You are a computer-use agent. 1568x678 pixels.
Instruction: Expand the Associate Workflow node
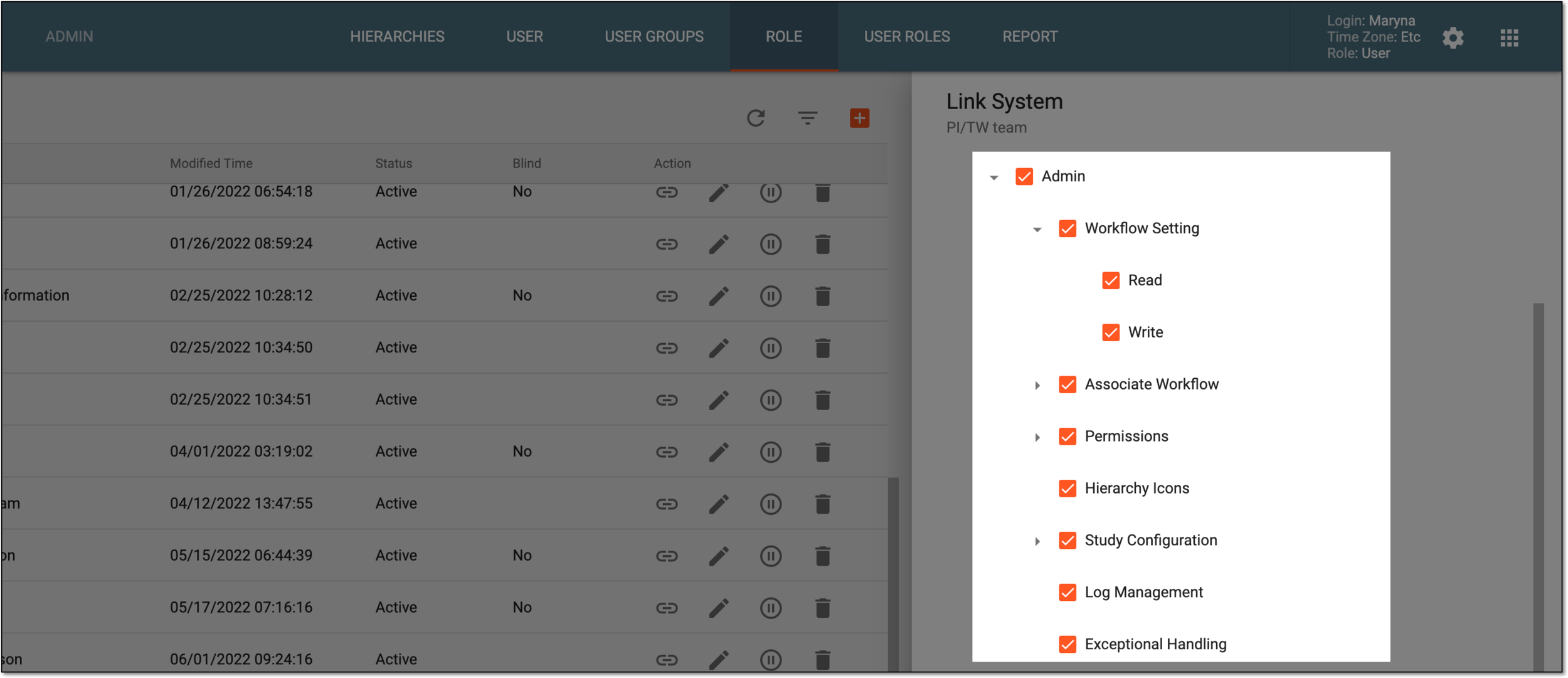pos(1037,386)
